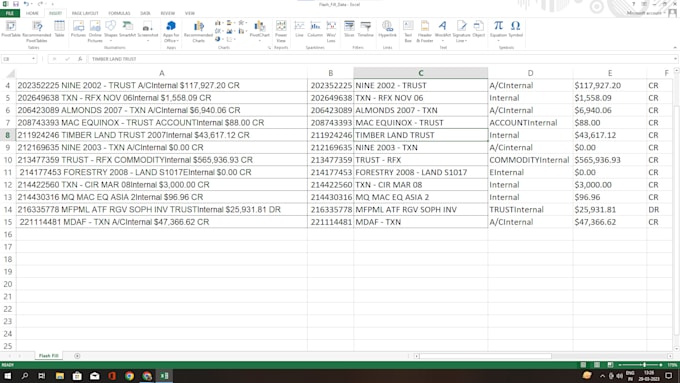Redo the last action

tap(40, 4)
